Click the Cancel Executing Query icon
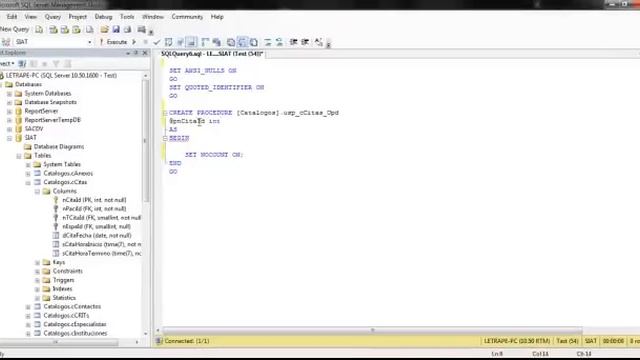The image size is (640, 360). pos(145,42)
